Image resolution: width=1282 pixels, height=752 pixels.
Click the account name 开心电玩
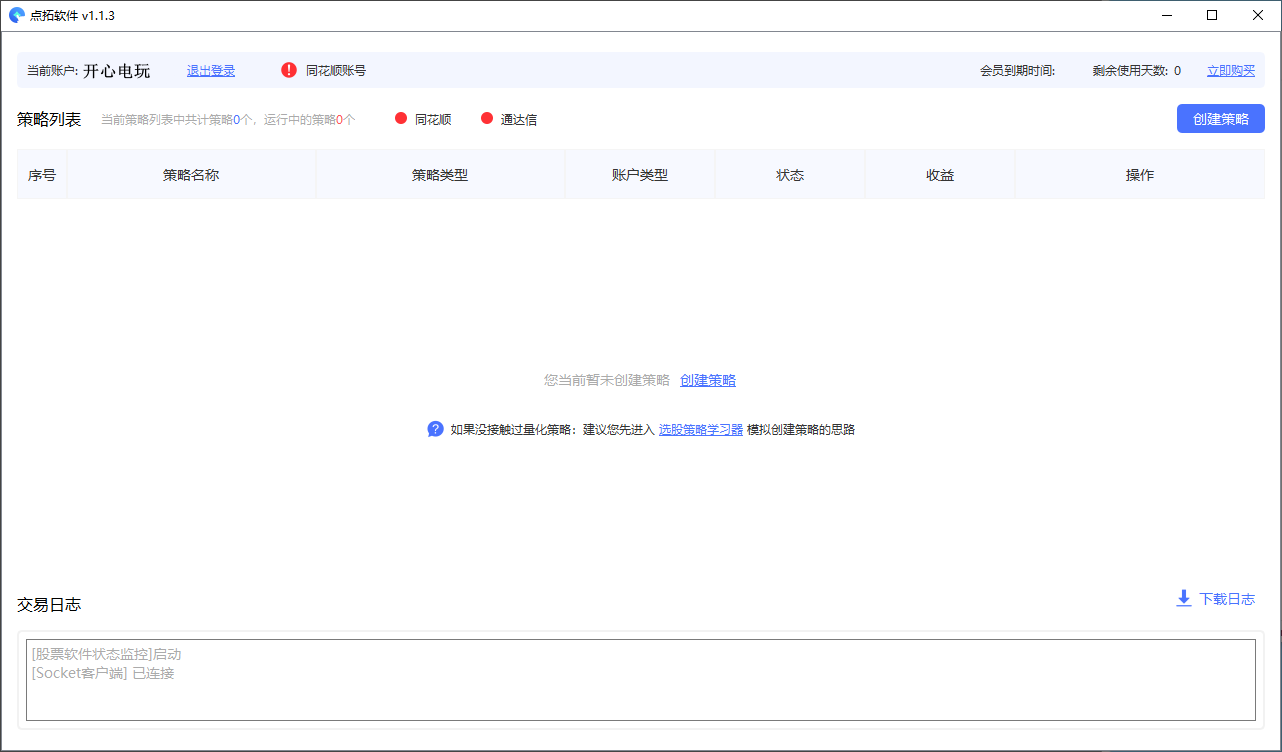coord(117,71)
